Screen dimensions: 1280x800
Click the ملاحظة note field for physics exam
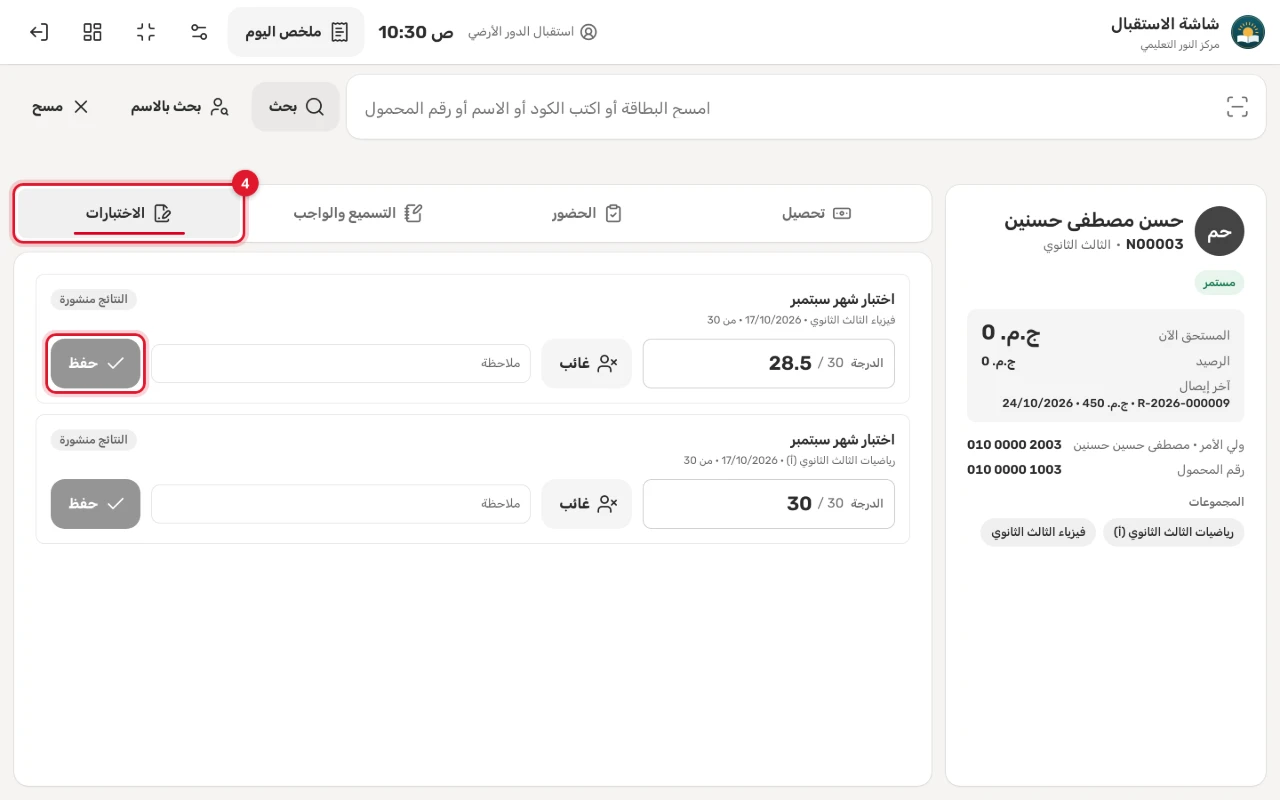pos(341,363)
